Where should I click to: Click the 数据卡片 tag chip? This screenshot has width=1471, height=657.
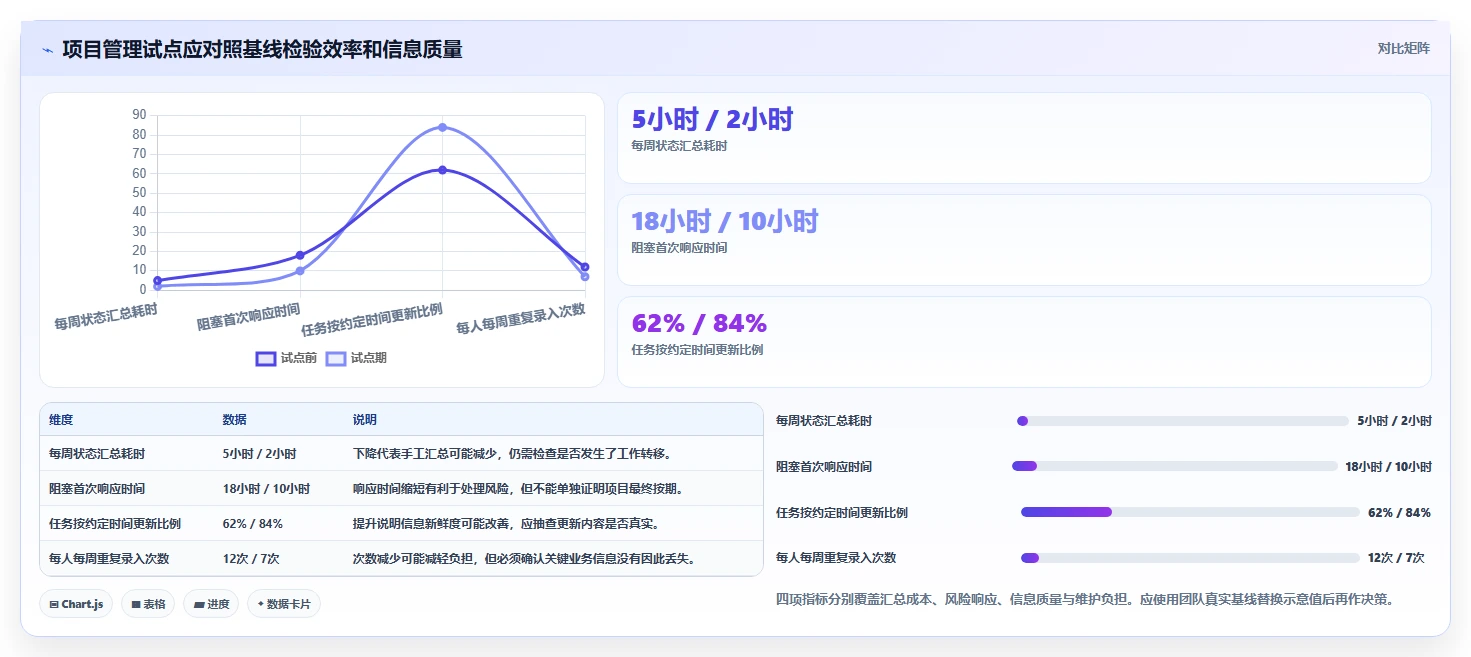coord(284,604)
